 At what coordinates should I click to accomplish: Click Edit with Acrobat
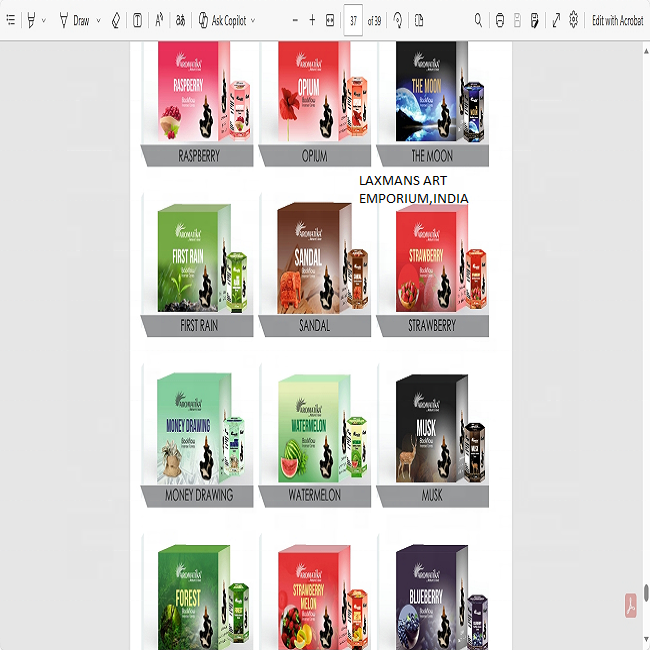click(x=617, y=20)
